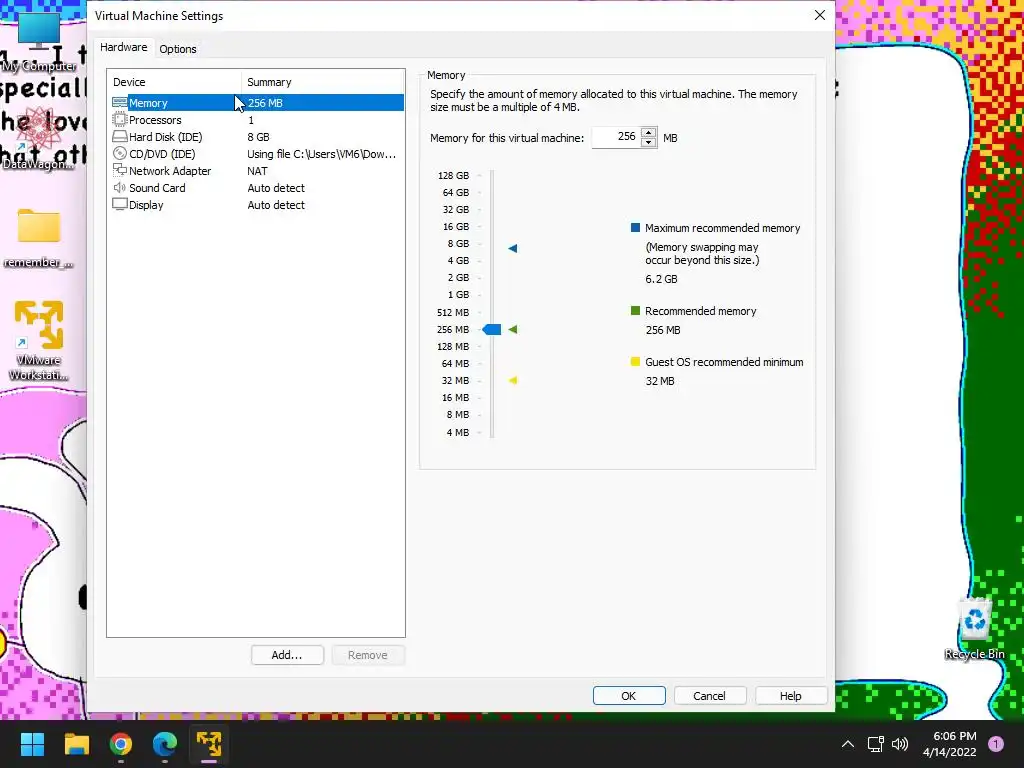Screen dimensions: 1024x768
Task: Click the 4 GB slider label
Action: click(458, 260)
